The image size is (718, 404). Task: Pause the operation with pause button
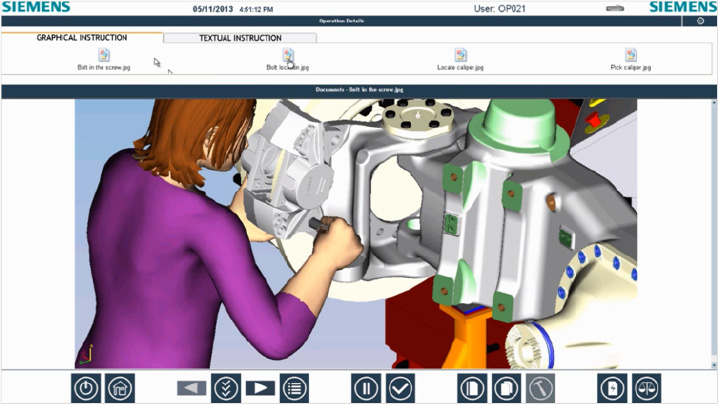pos(366,388)
